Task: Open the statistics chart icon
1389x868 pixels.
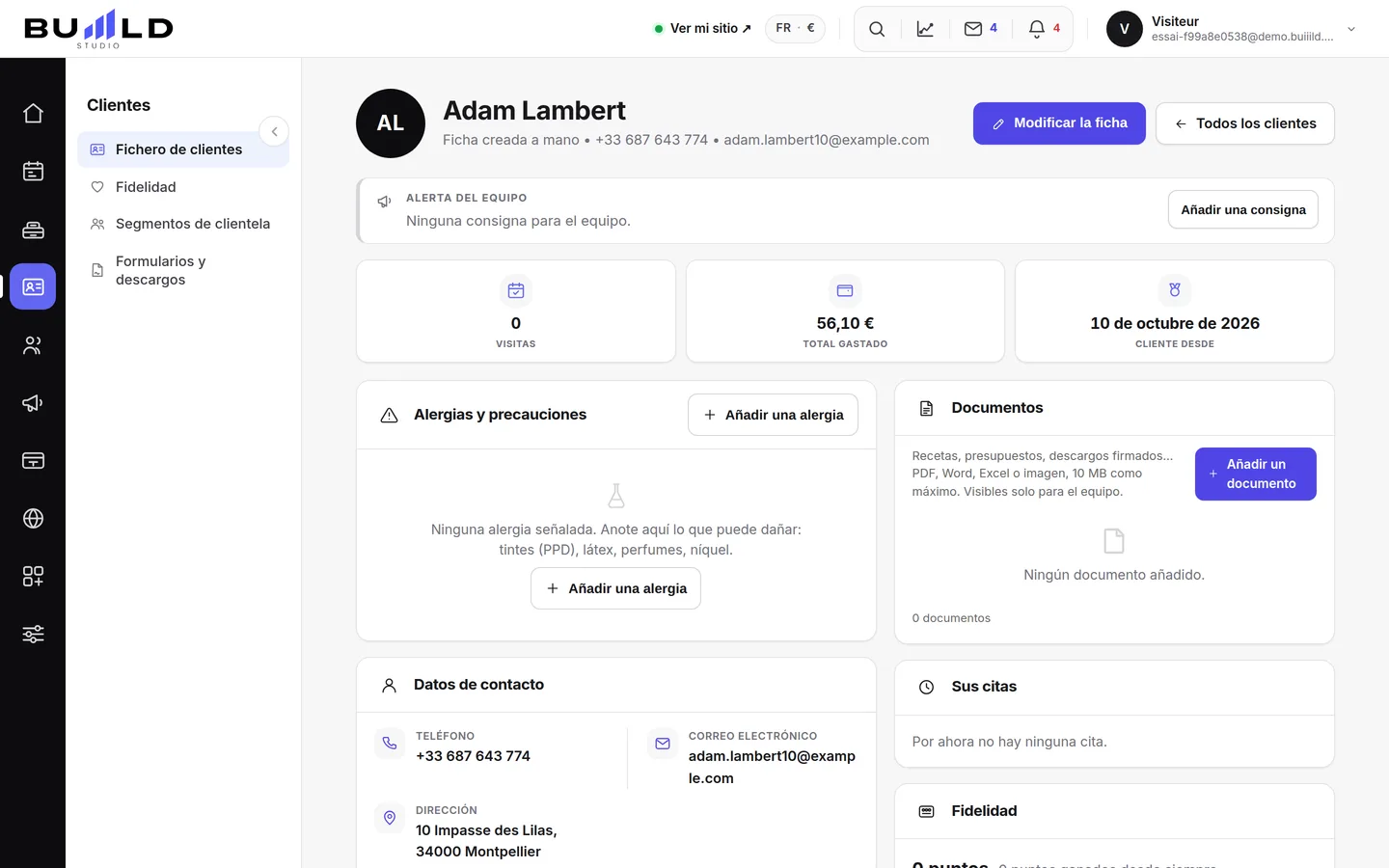Action: click(x=925, y=29)
